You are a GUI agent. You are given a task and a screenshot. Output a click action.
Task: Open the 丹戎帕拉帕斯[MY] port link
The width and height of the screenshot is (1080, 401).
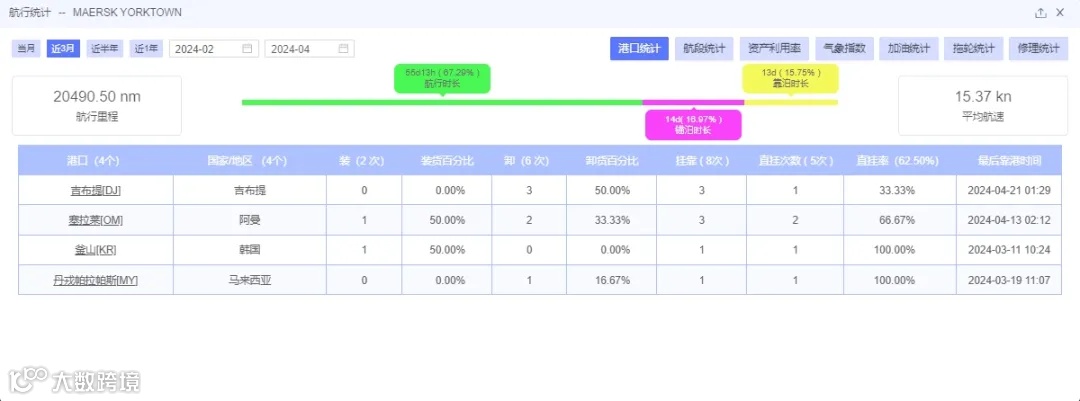(x=96, y=280)
